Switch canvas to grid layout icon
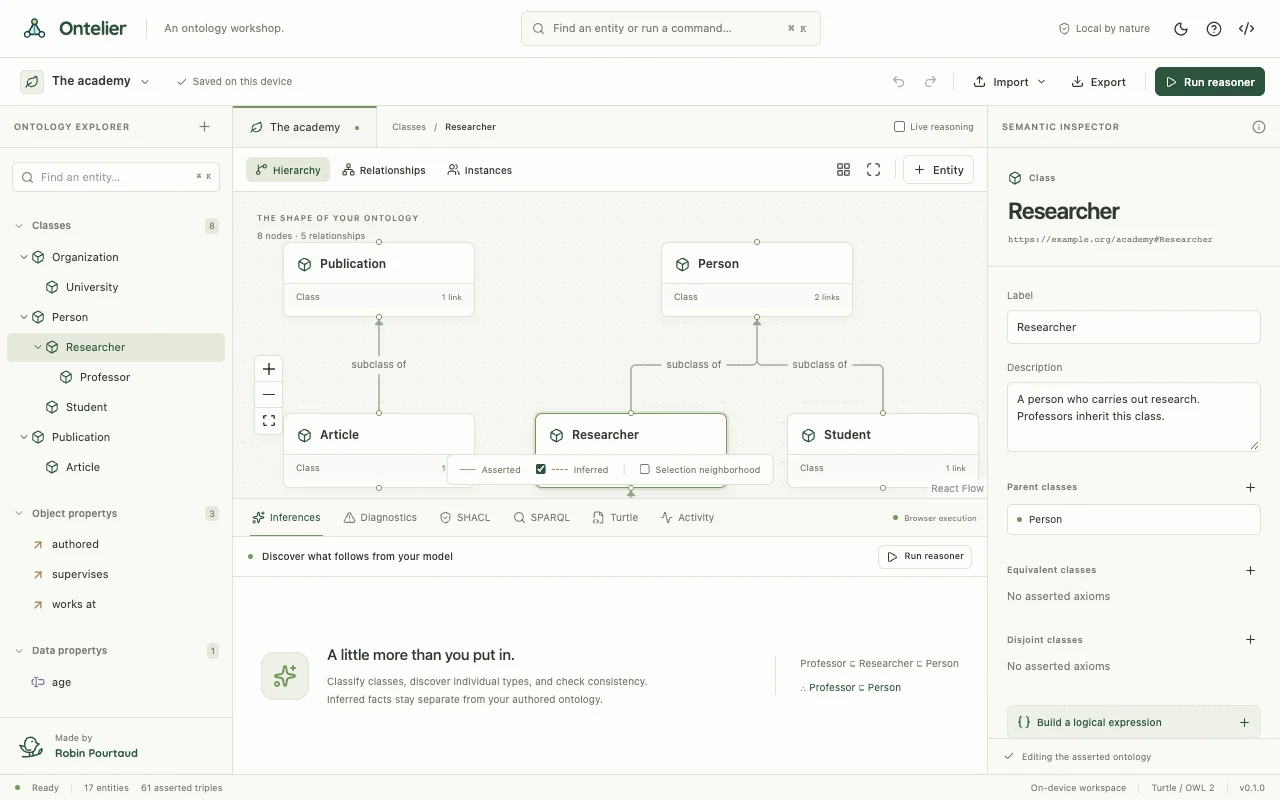 pyautogui.click(x=843, y=170)
